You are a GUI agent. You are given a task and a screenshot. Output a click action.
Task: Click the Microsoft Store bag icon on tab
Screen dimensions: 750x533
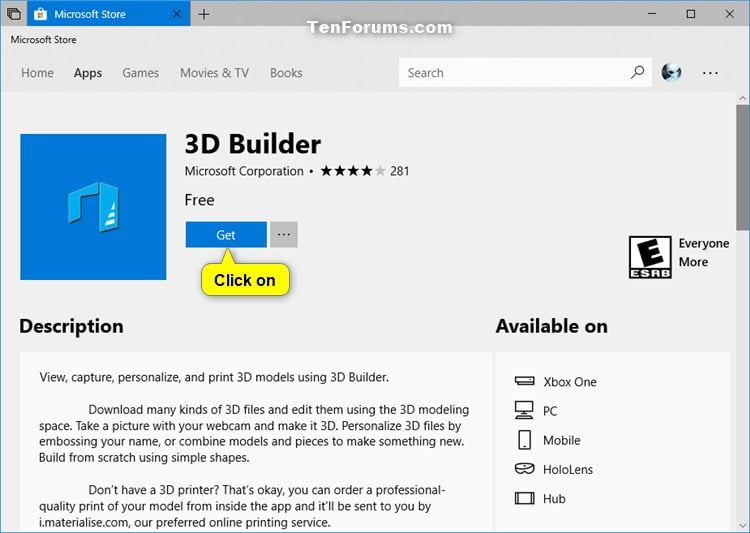(40, 14)
